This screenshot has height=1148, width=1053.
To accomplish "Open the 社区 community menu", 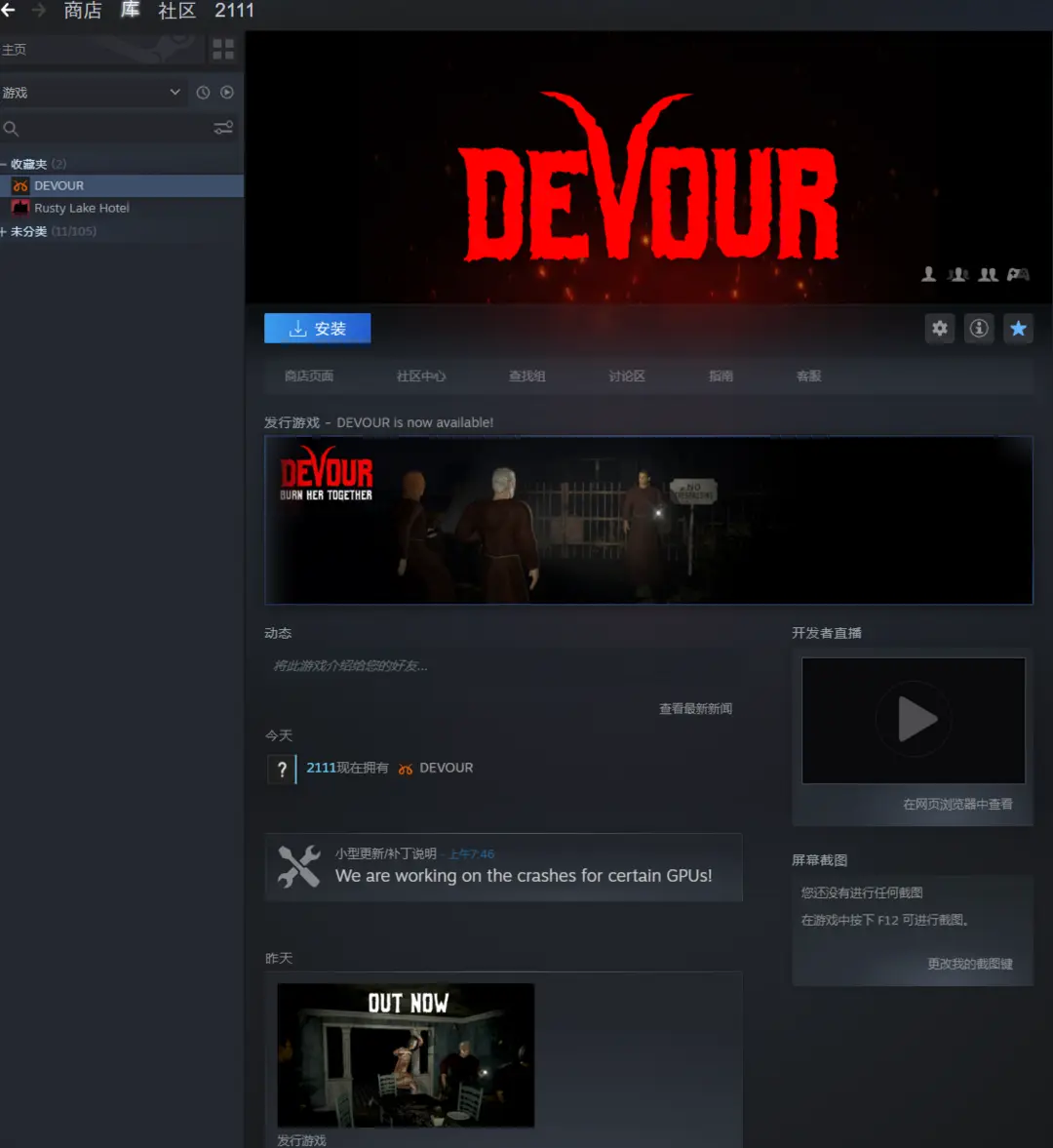I will pyautogui.click(x=177, y=11).
